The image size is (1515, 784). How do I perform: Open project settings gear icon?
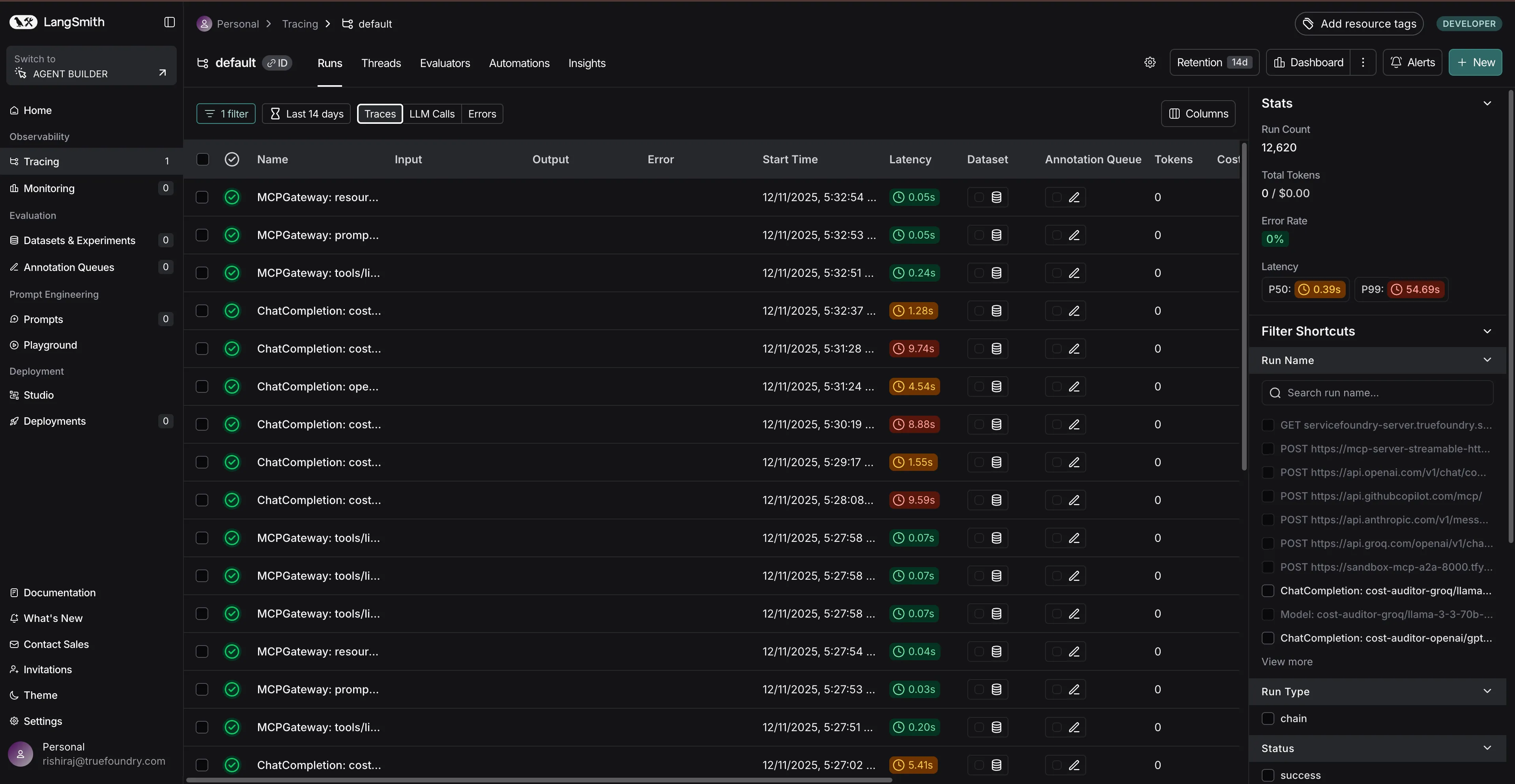click(1150, 62)
